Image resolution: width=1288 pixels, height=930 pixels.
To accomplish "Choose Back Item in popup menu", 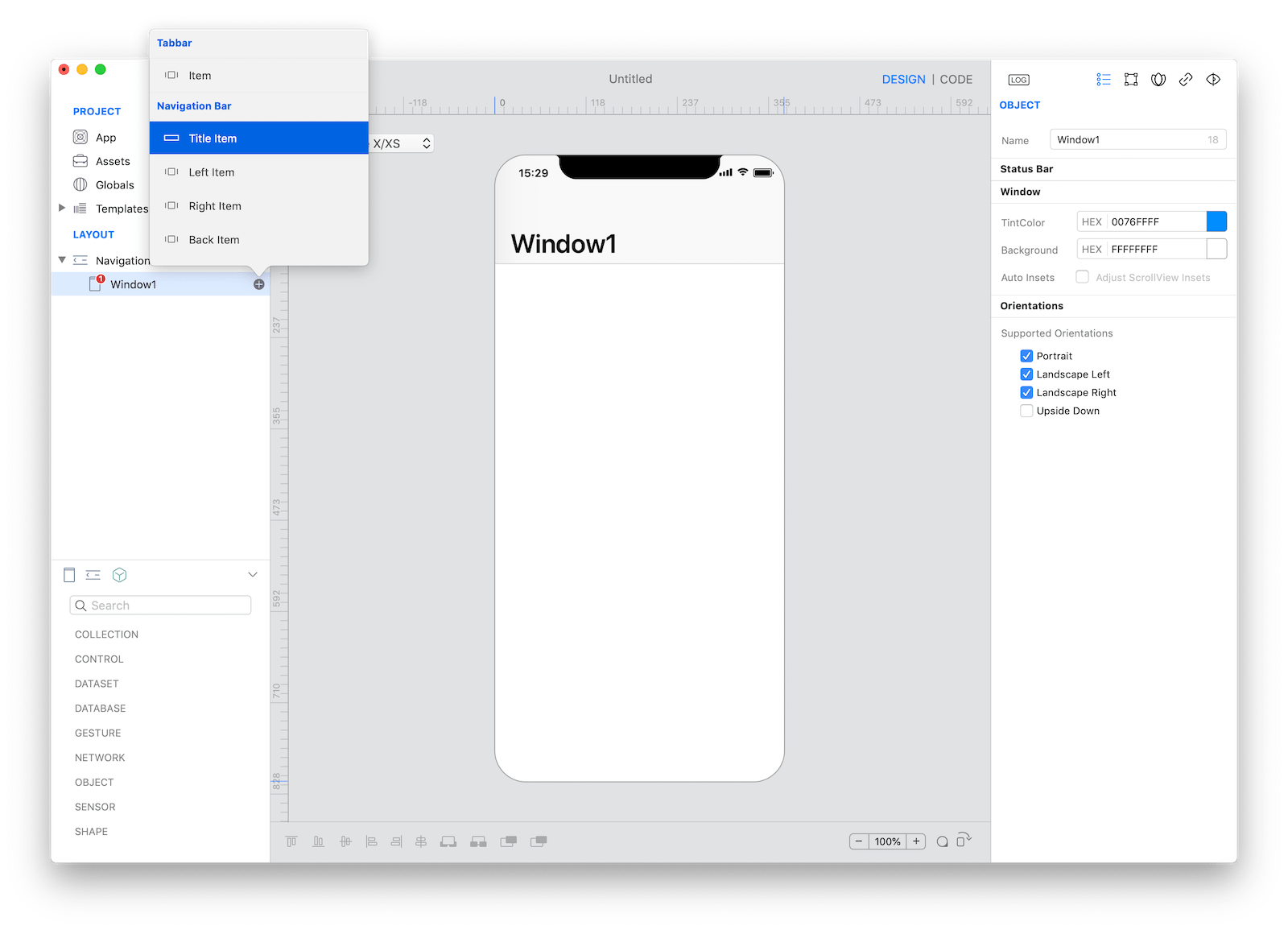I will 259,240.
